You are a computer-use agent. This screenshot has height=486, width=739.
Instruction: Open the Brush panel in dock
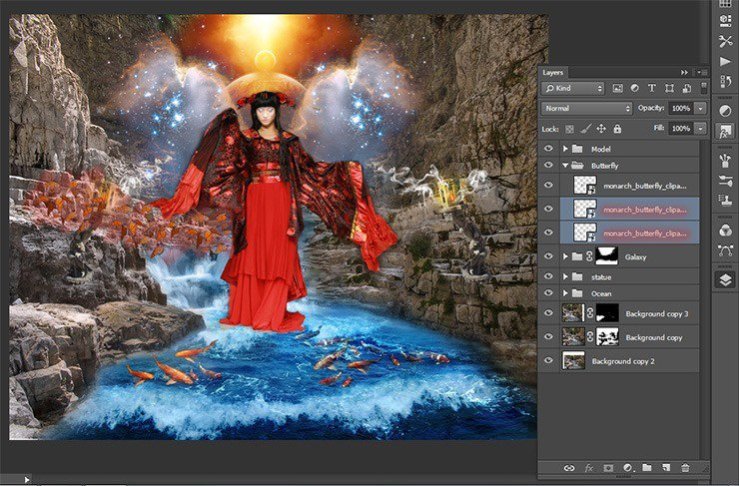click(x=725, y=181)
